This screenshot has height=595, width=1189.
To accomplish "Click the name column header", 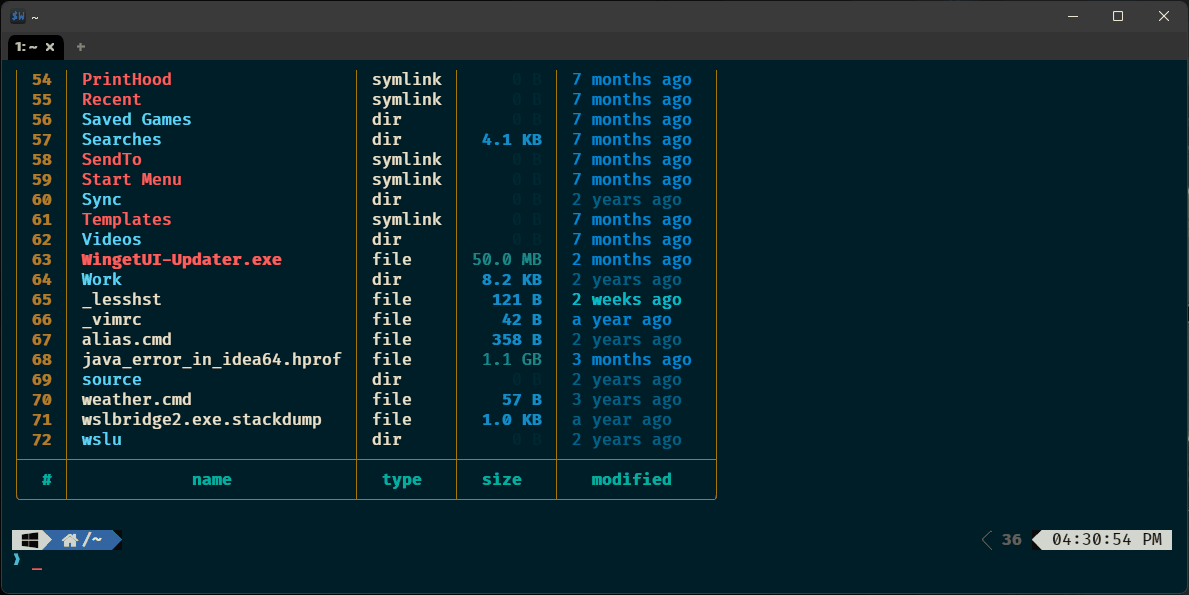I will point(211,479).
